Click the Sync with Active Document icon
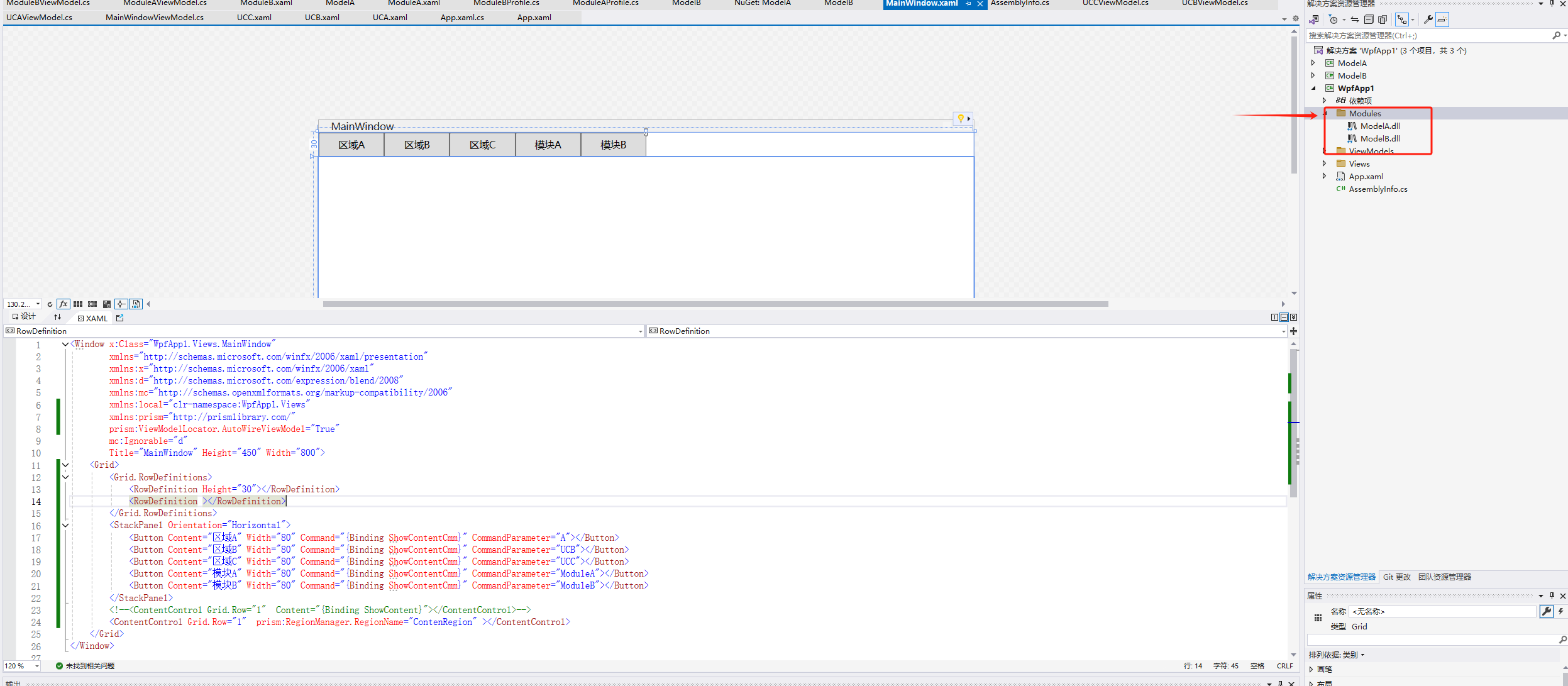This screenshot has height=686, width=1568. pyautogui.click(x=1355, y=19)
